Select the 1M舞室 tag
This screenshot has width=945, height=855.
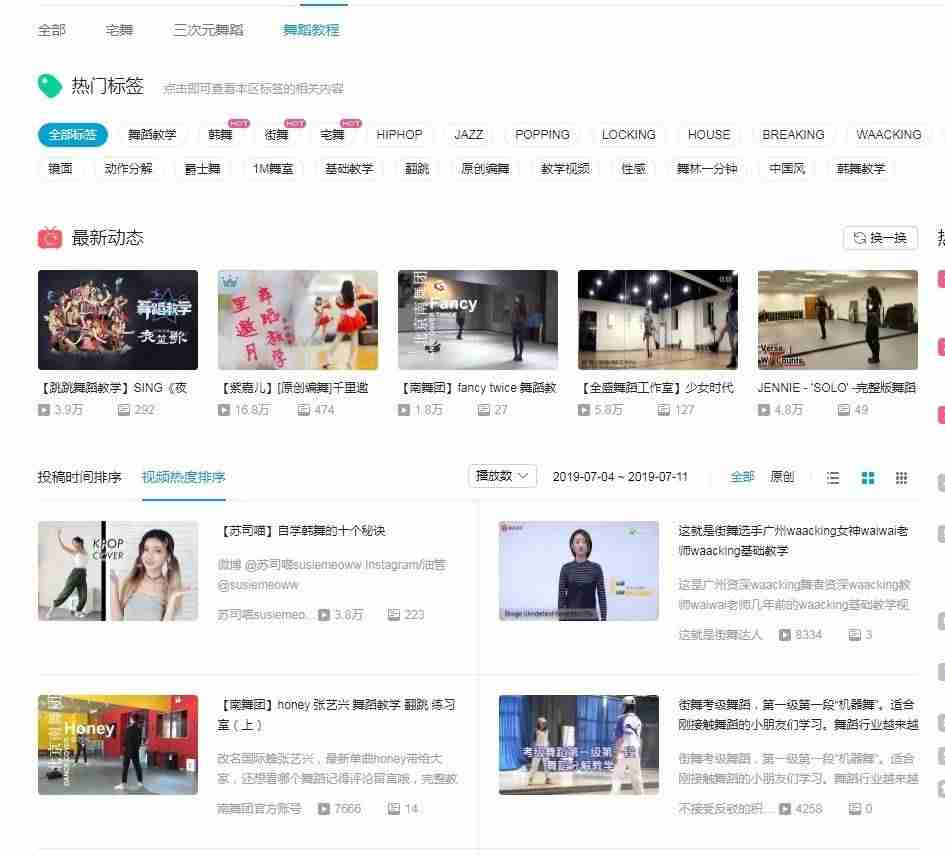272,169
